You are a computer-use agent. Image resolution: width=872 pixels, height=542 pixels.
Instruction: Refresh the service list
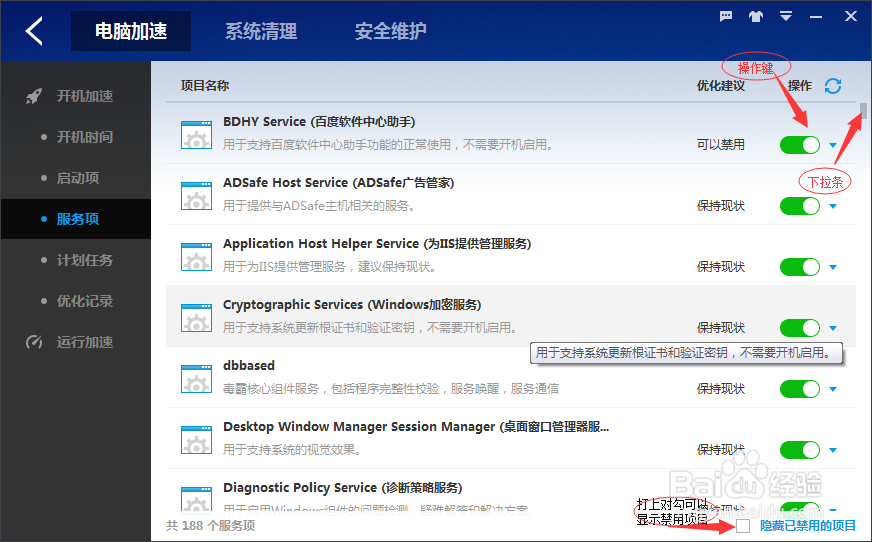point(833,86)
